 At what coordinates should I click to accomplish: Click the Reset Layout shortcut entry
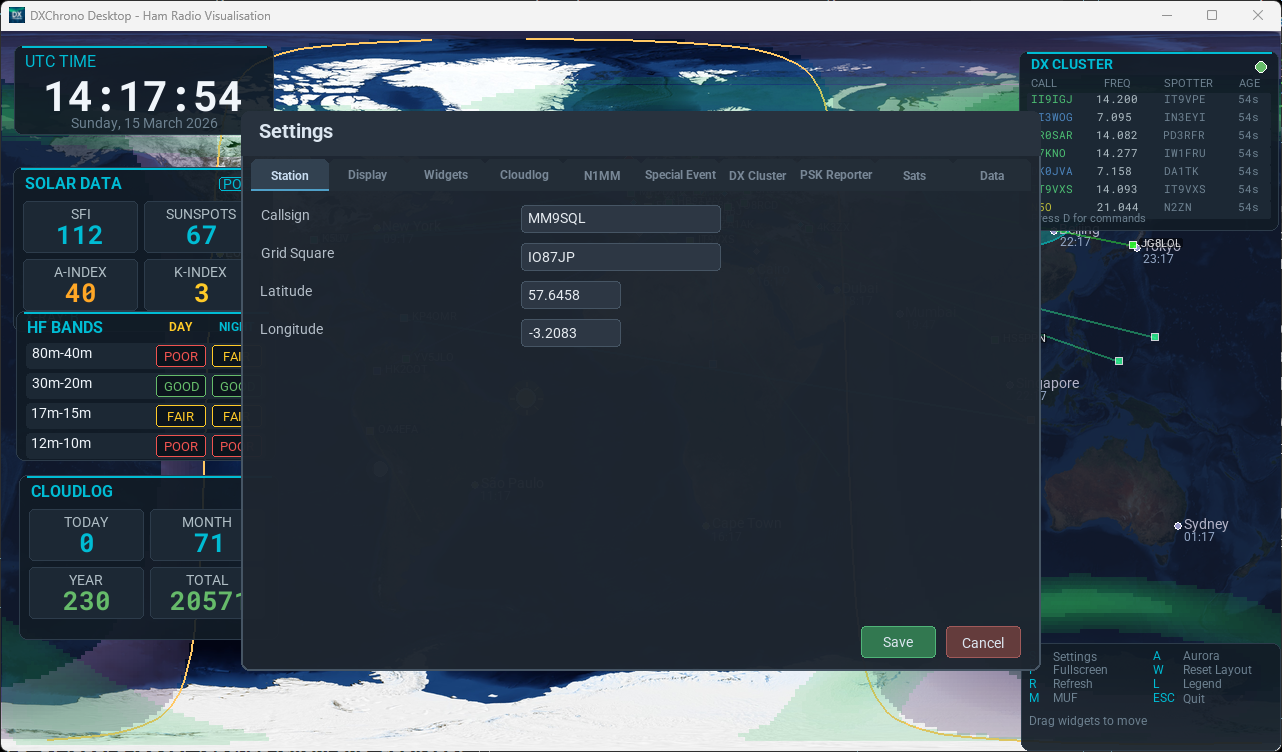(x=1203, y=670)
